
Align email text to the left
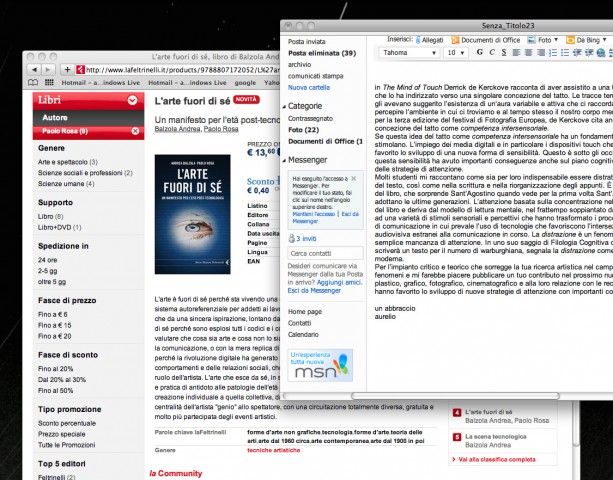[516, 52]
